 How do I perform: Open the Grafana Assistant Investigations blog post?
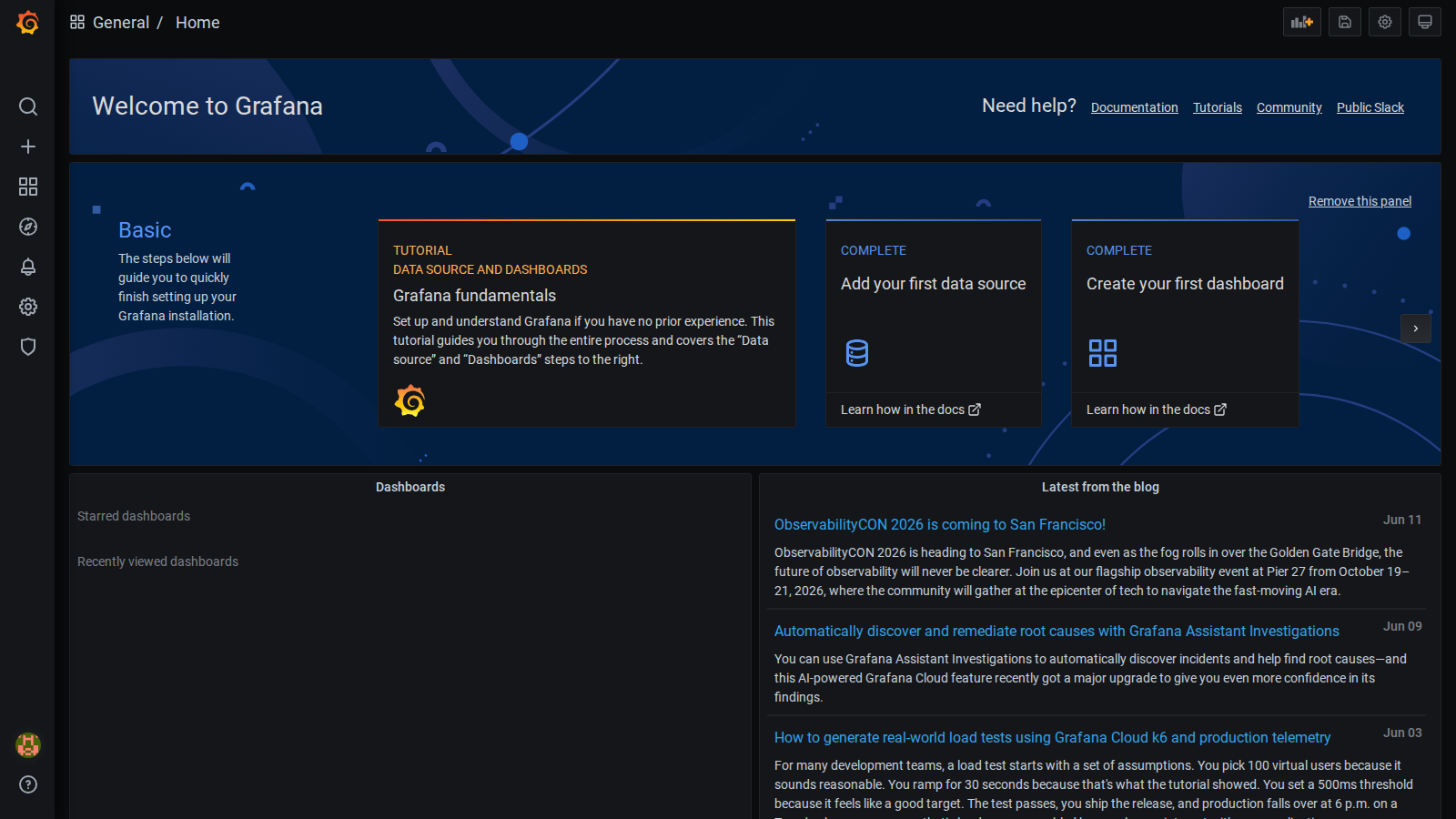click(1057, 631)
